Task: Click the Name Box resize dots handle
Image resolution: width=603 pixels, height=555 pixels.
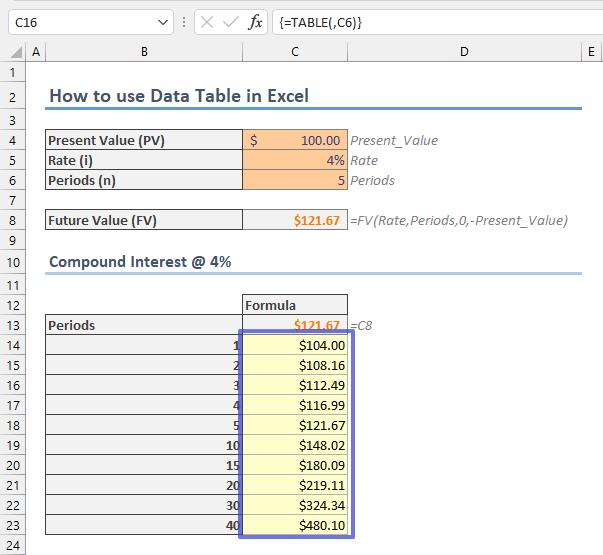Action: (186, 21)
